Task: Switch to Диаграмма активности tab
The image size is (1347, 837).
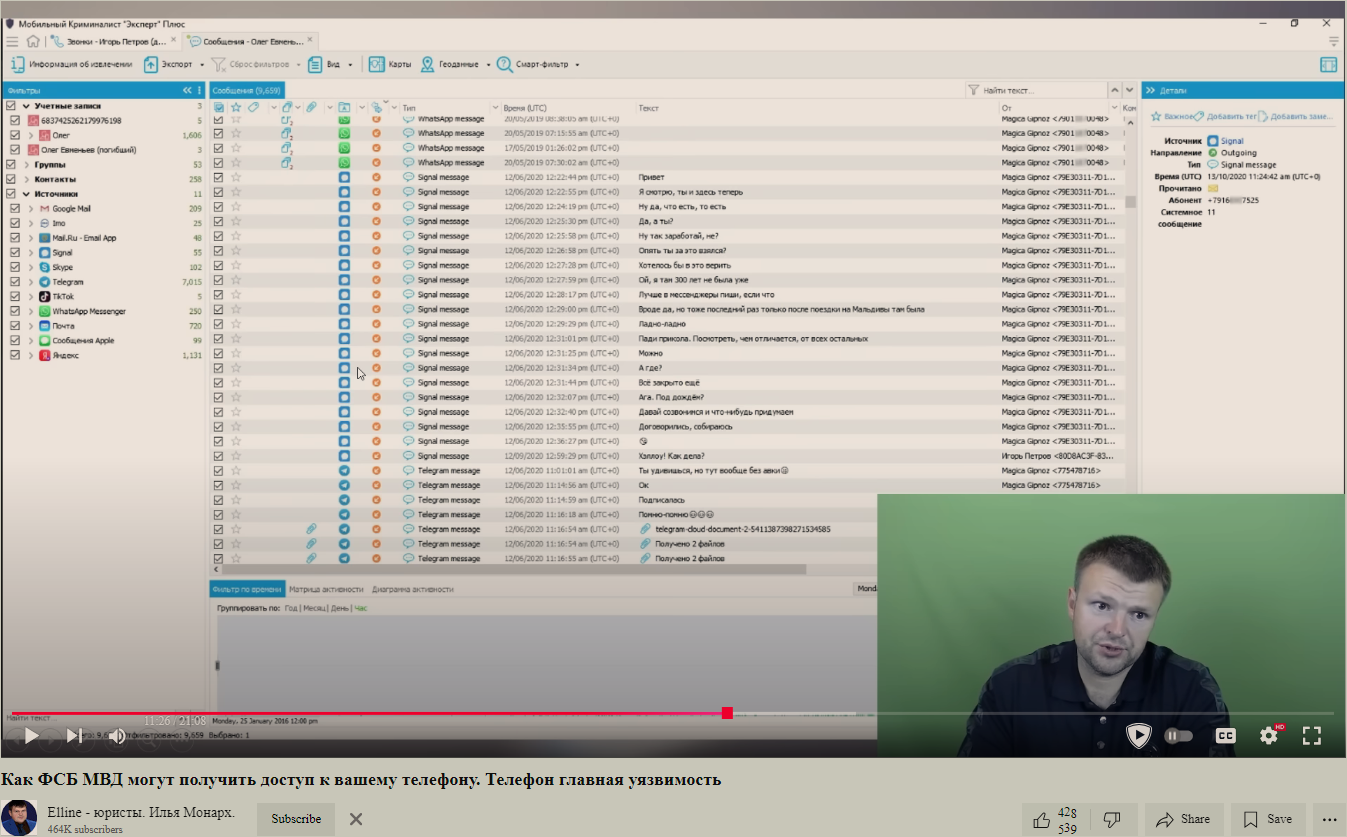Action: click(x=413, y=589)
